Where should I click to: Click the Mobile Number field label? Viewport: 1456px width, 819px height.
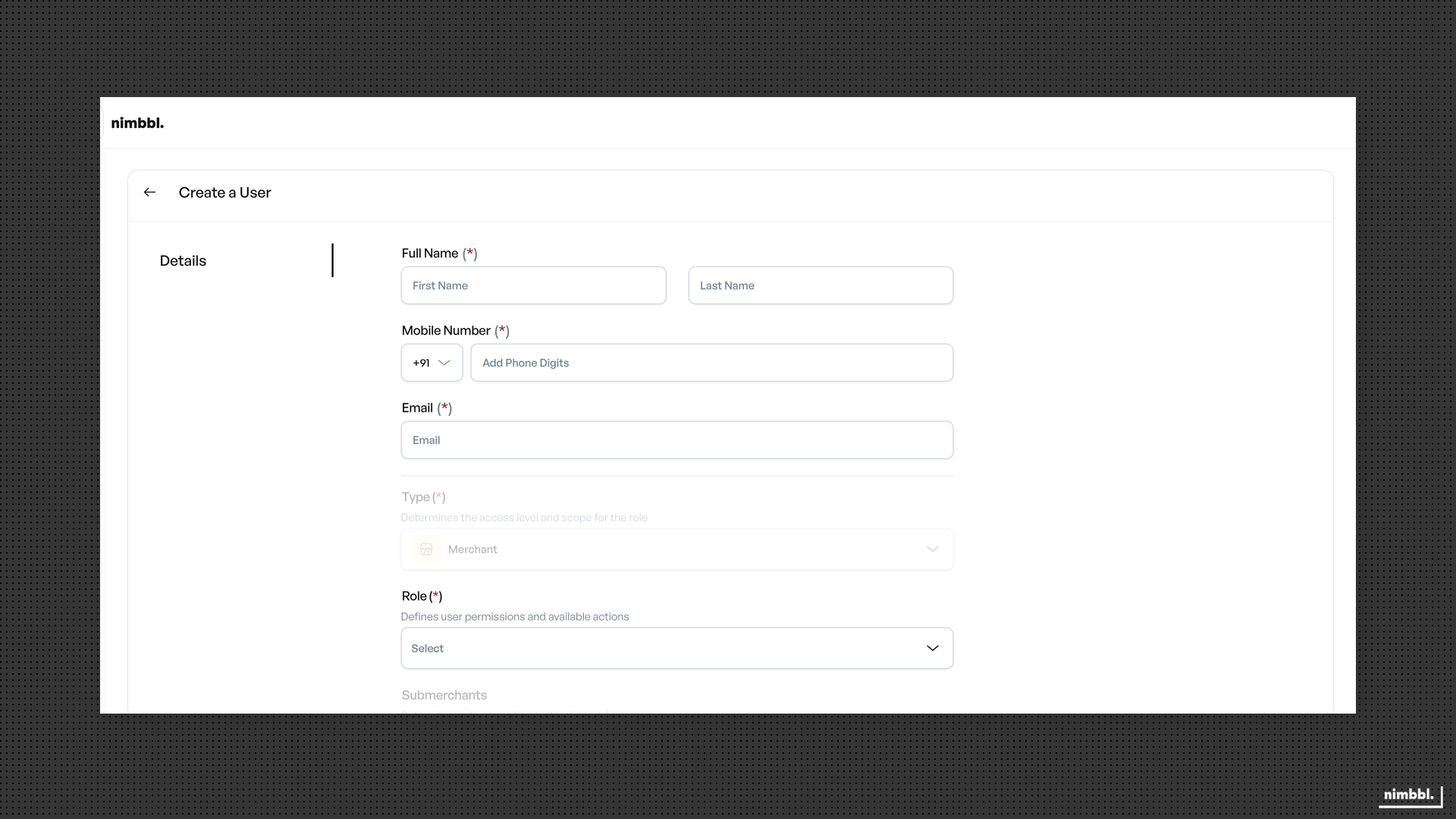pos(446,330)
